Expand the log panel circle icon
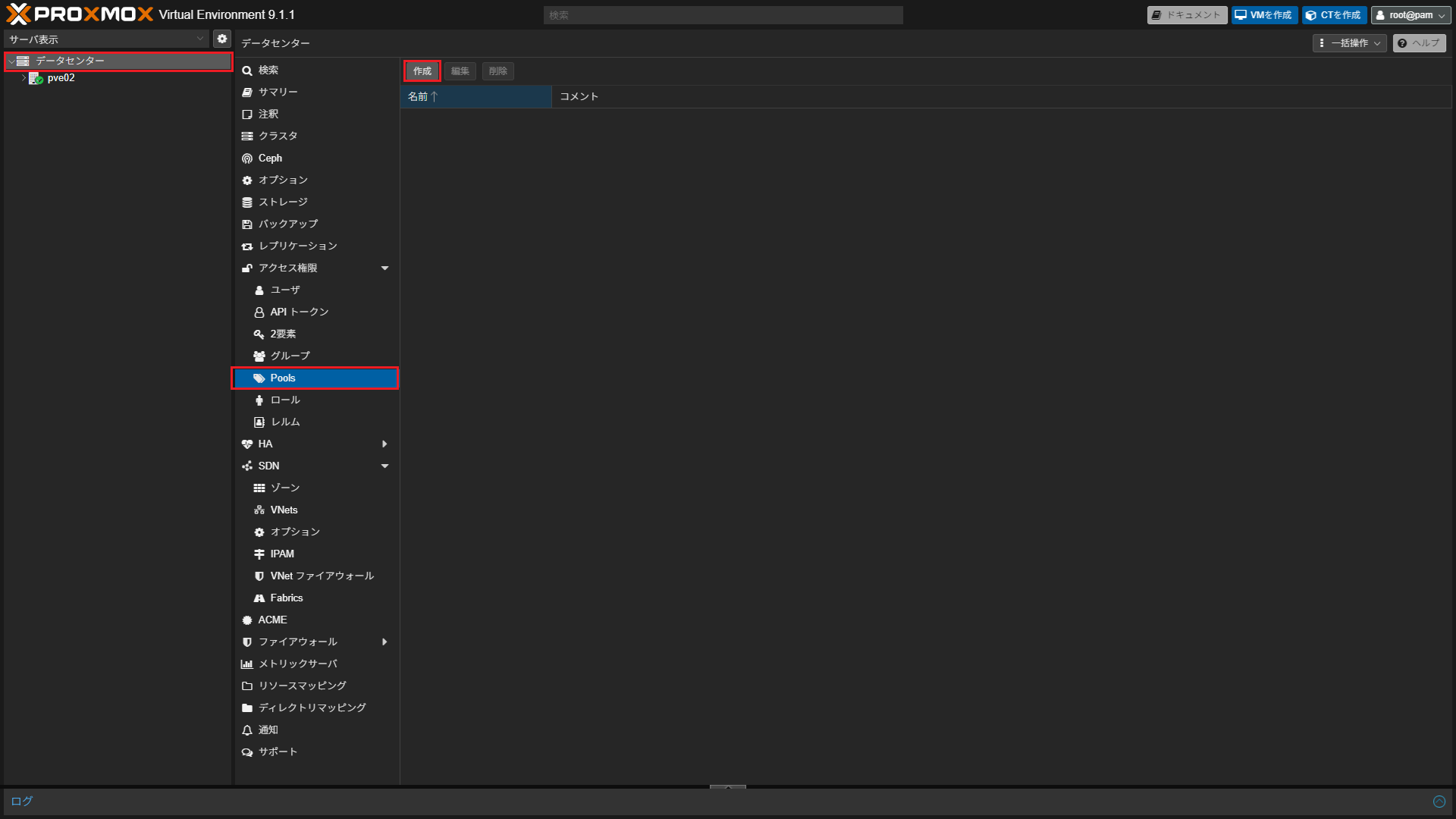 [x=1439, y=802]
